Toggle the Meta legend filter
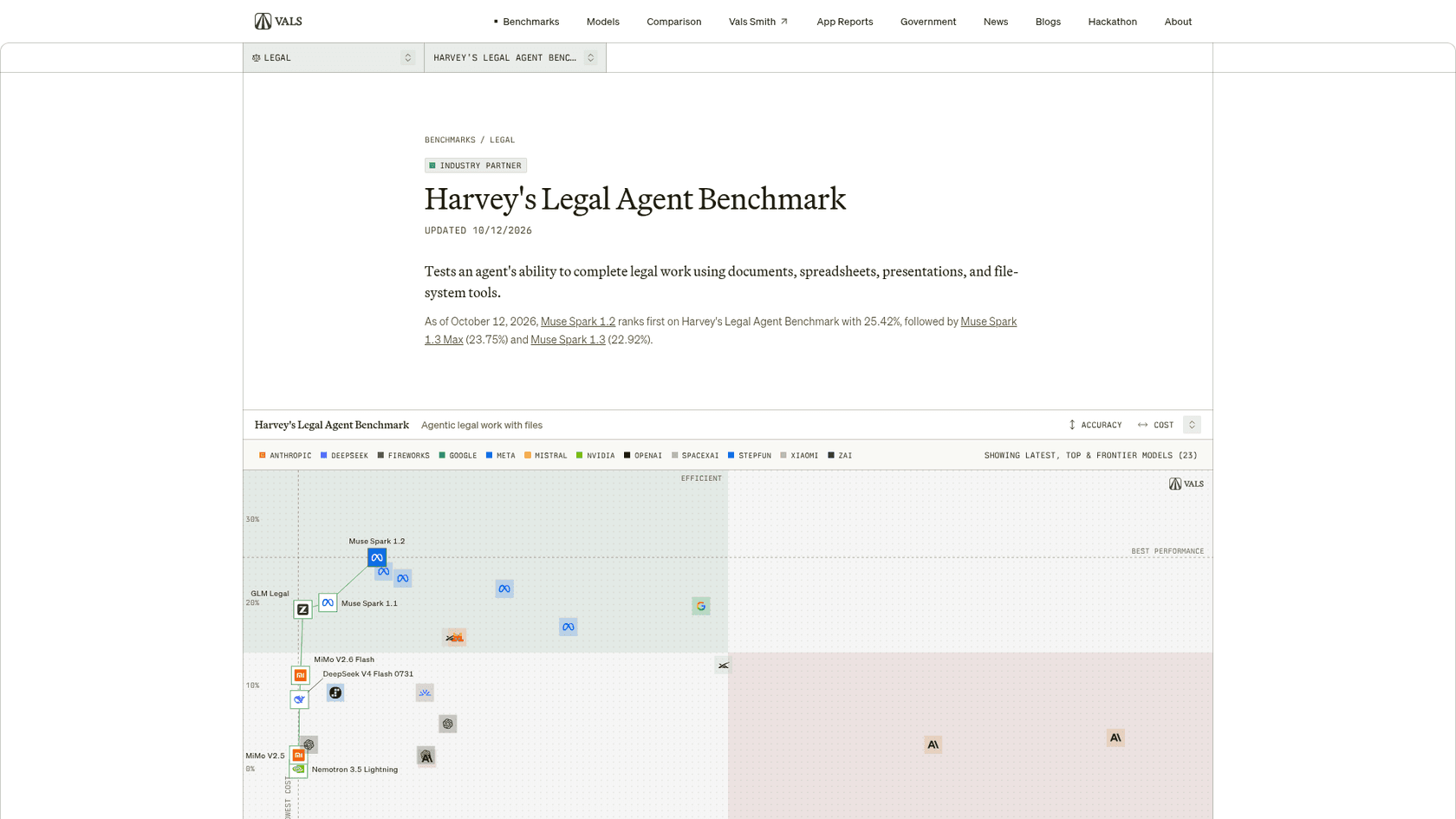 (x=501, y=455)
